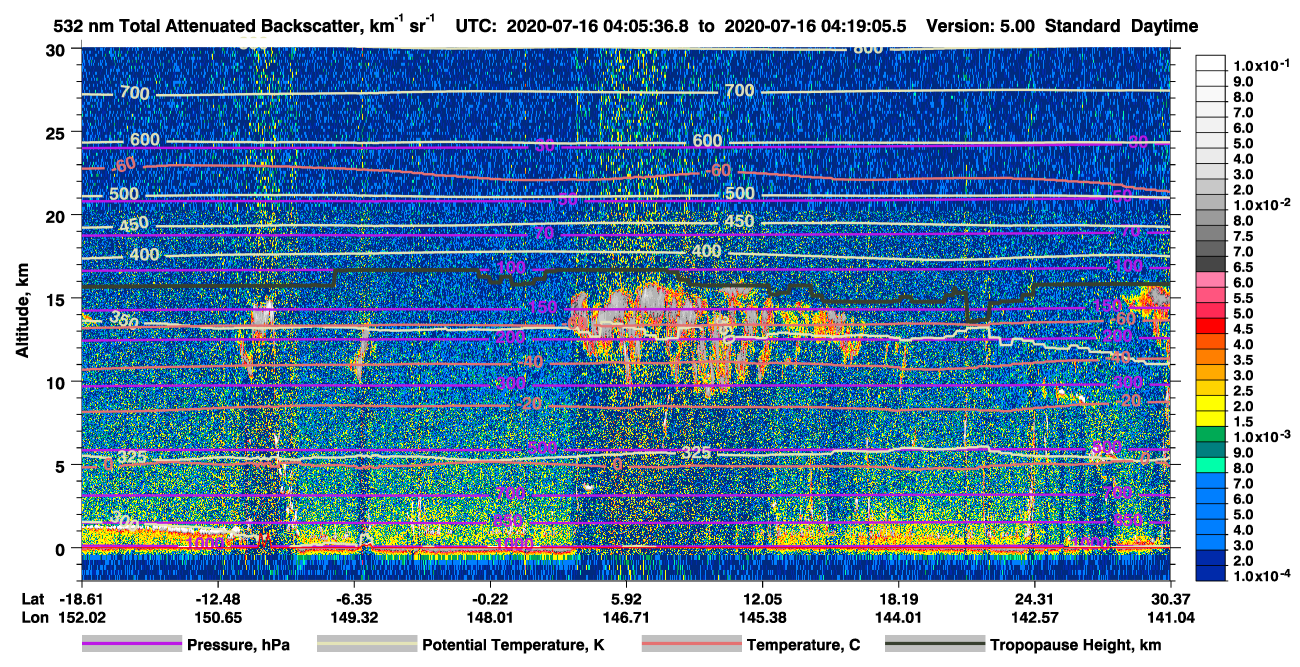The height and width of the screenshot is (667, 1300).
Task: Click the colorbar label '1.5'
Action: pyautogui.click(x=1242, y=421)
